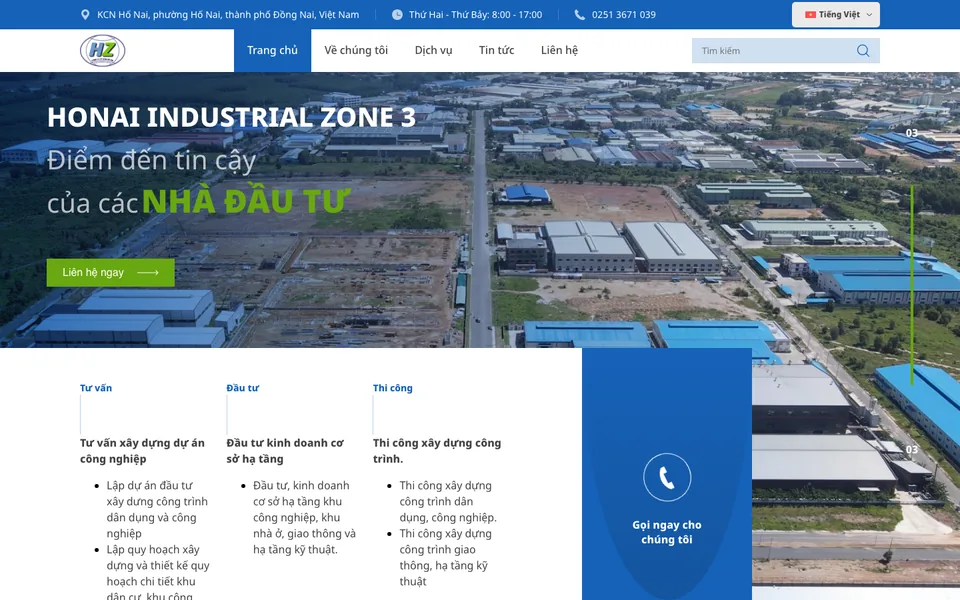Click the NHÀ ĐẦU TƯ green text
The width and height of the screenshot is (960, 600).
(246, 201)
